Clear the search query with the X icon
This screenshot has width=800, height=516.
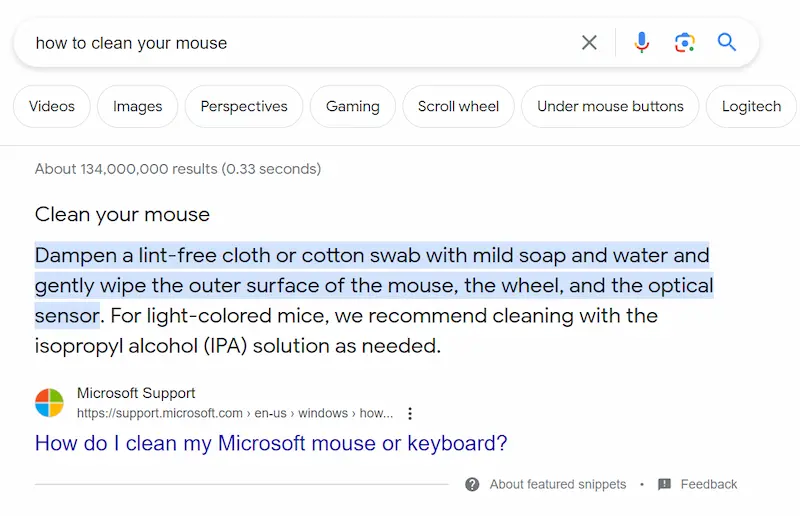tap(589, 42)
